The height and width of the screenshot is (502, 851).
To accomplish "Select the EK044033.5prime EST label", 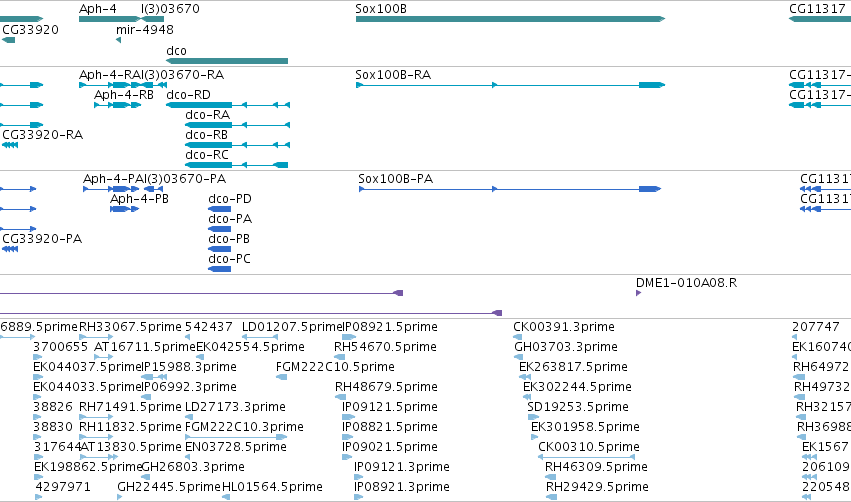I will click(x=87, y=387).
